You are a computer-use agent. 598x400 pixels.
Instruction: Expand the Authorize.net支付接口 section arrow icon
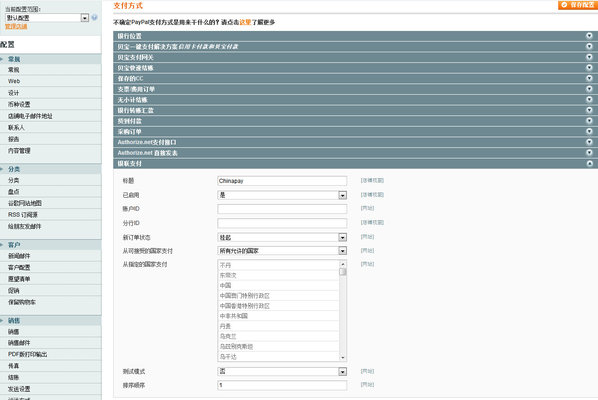589,142
